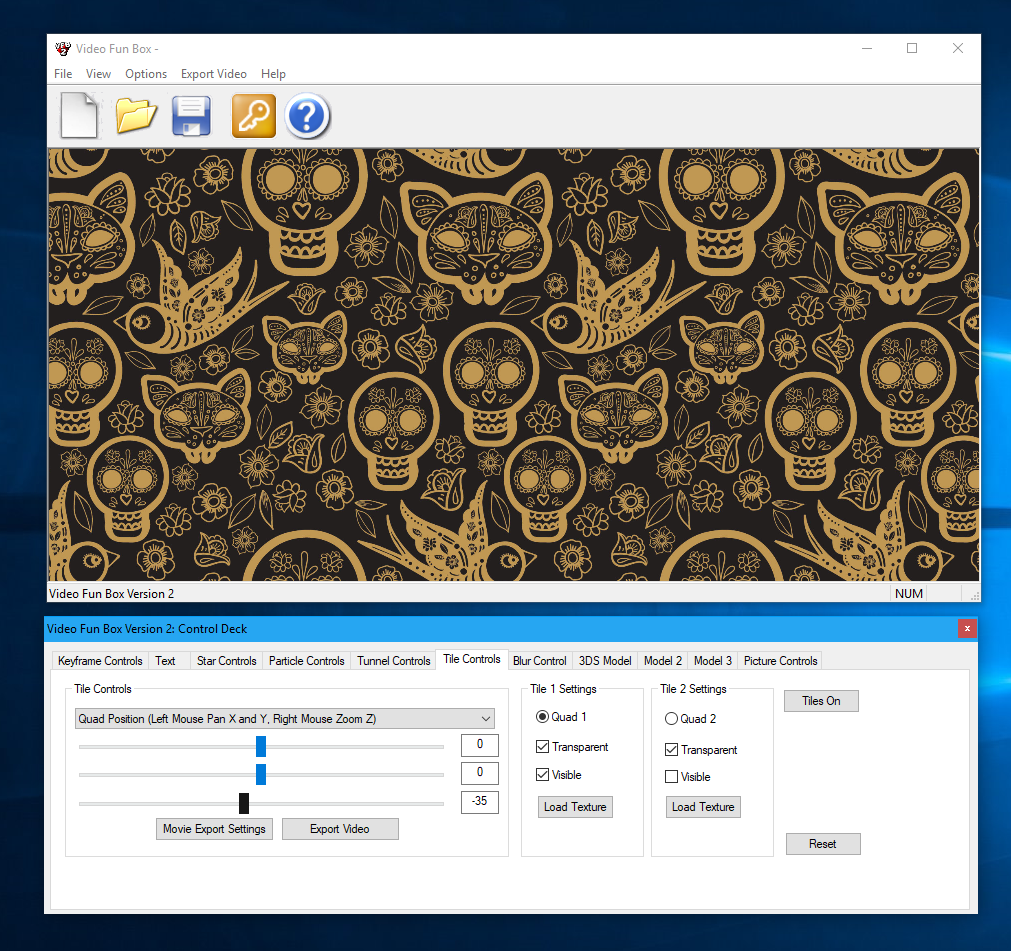Create a new file with blank page icon

(x=79, y=116)
